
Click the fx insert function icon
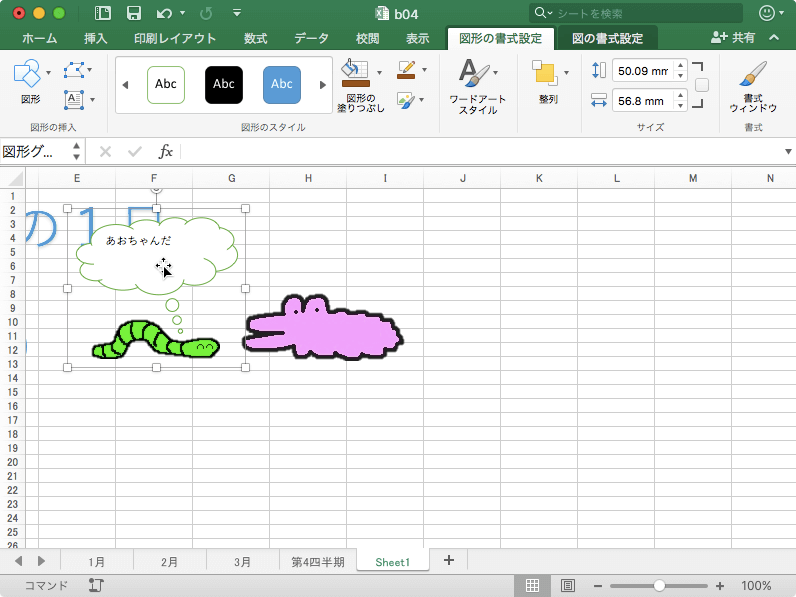click(x=165, y=151)
